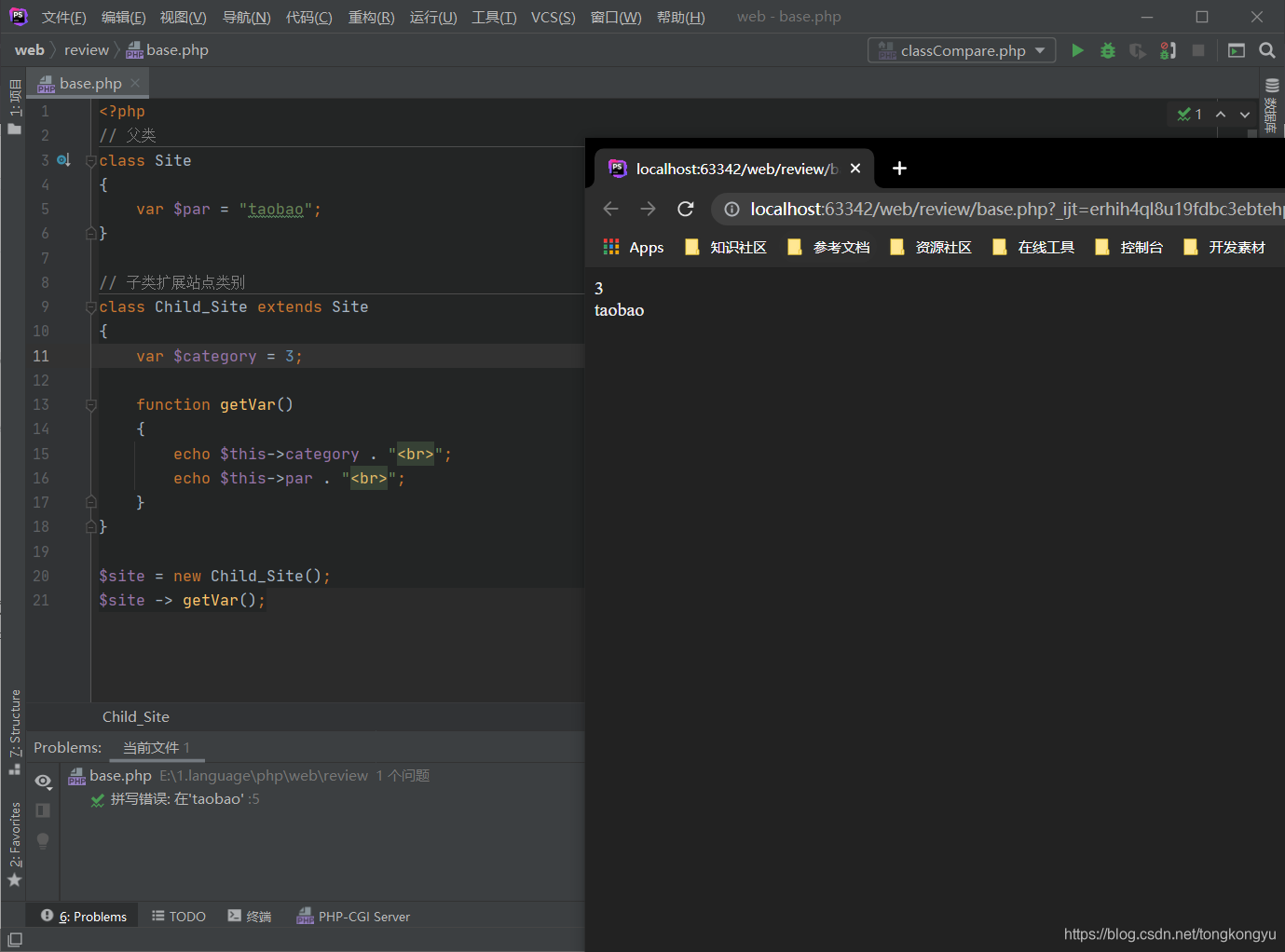Open the 代码(C) menu
1285x952 pixels.
(308, 17)
